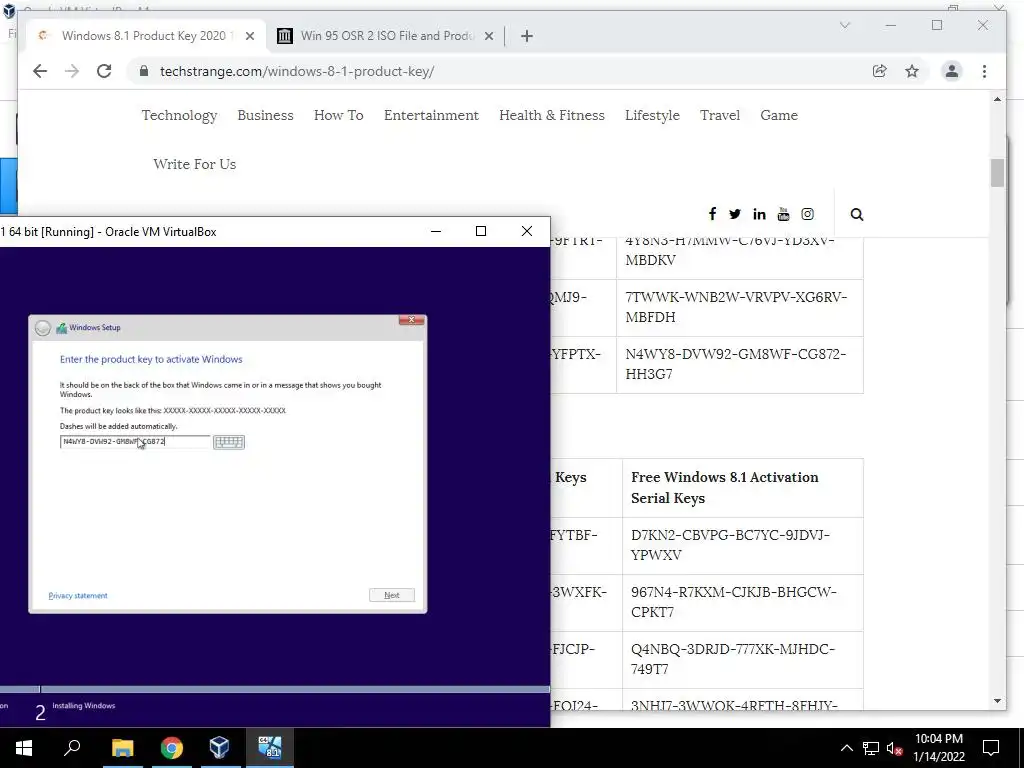Open the notification center
This screenshot has height=768, width=1024.
[x=991, y=748]
